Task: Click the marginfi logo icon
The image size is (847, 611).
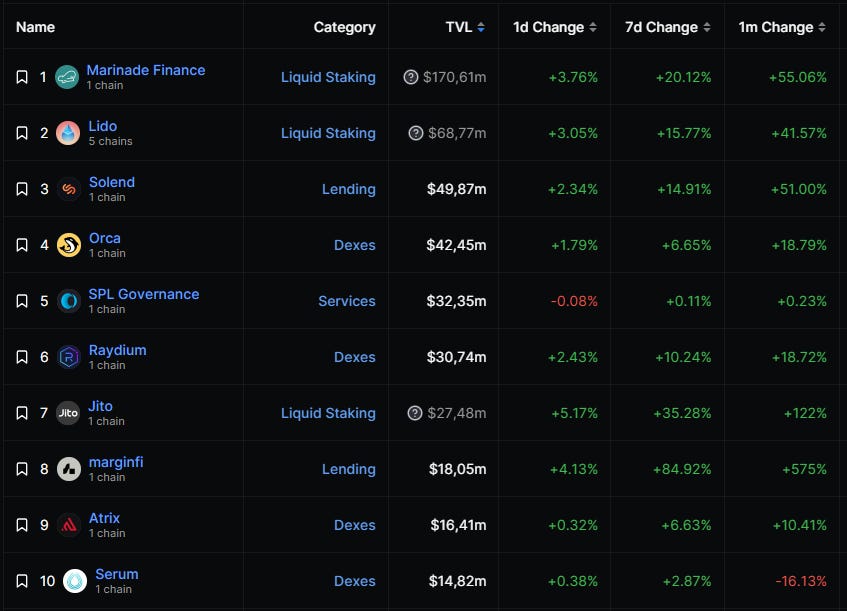Action: click(x=69, y=469)
